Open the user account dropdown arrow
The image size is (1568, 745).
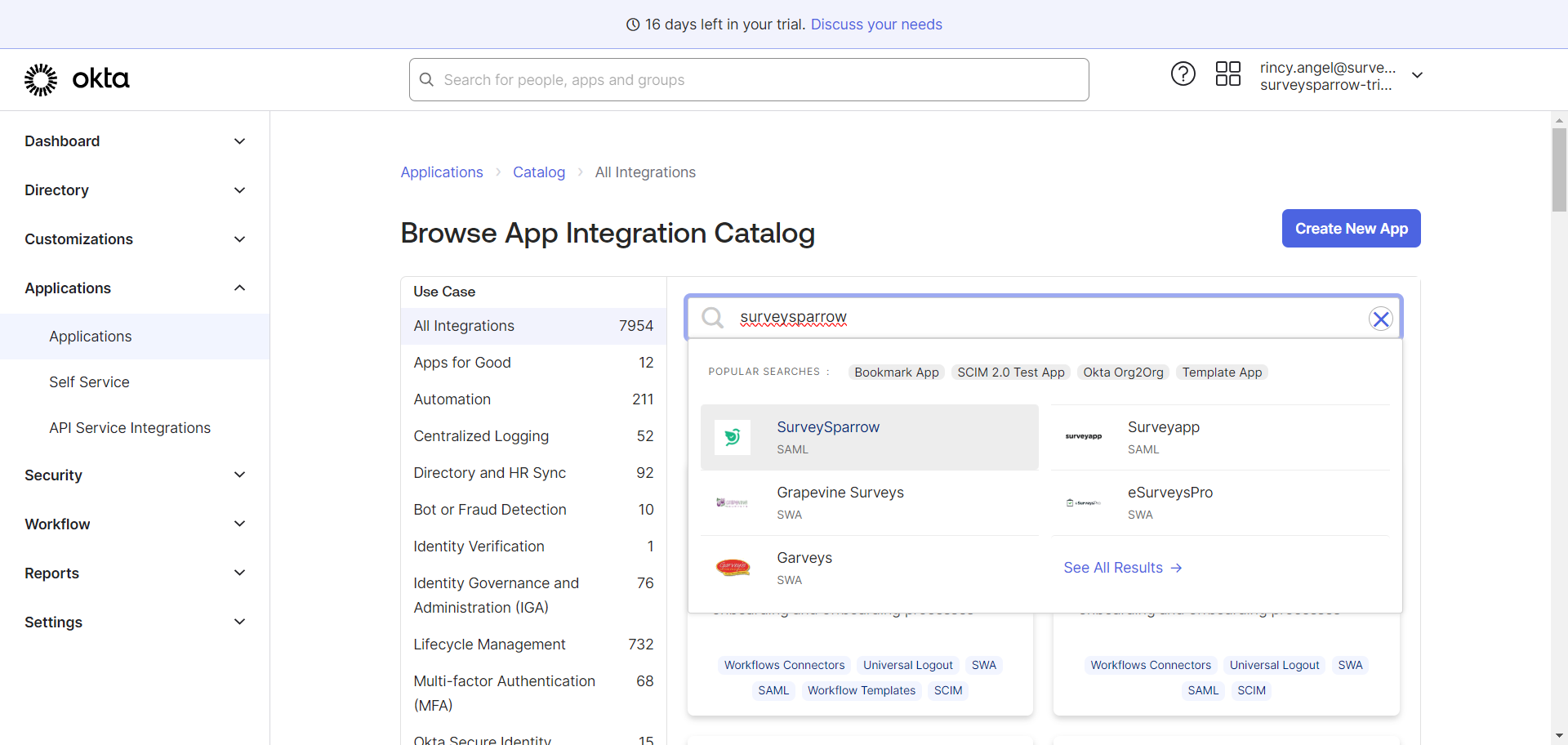1418,75
